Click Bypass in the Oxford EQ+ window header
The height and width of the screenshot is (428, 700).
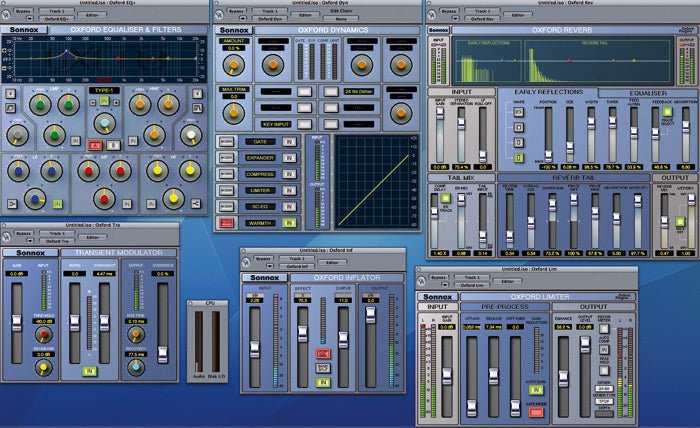click(x=23, y=11)
